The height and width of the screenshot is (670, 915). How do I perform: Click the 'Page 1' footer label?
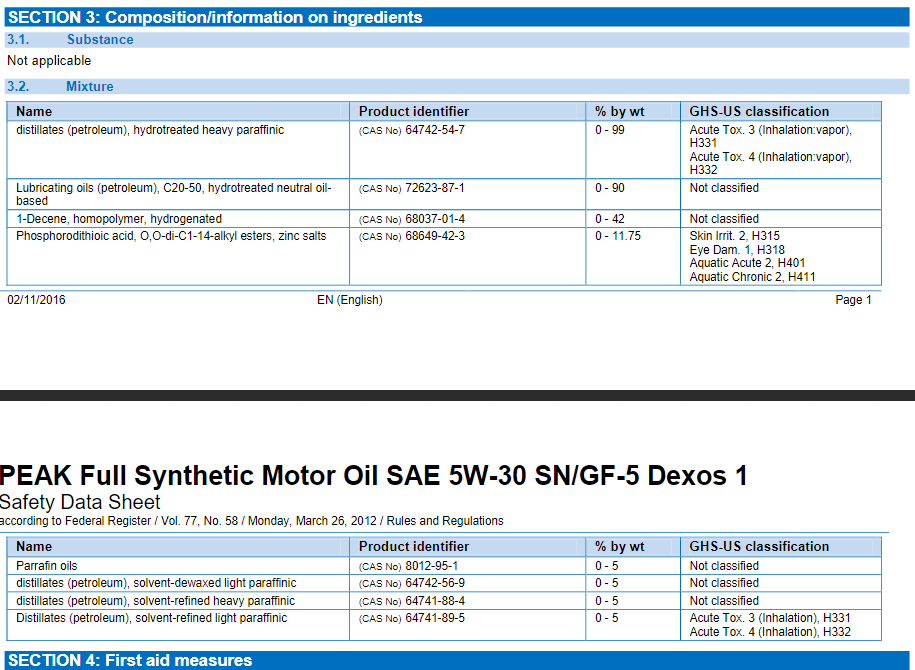pyautogui.click(x=853, y=300)
